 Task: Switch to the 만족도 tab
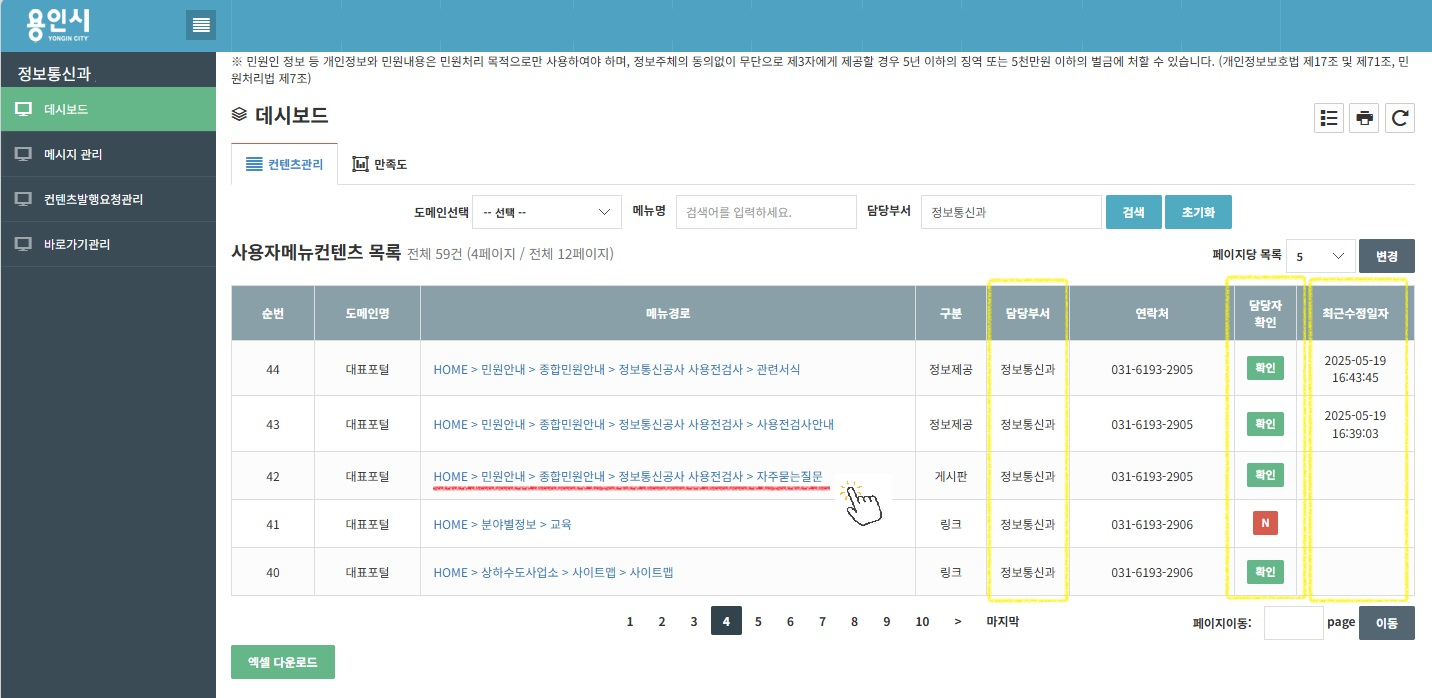point(380,164)
